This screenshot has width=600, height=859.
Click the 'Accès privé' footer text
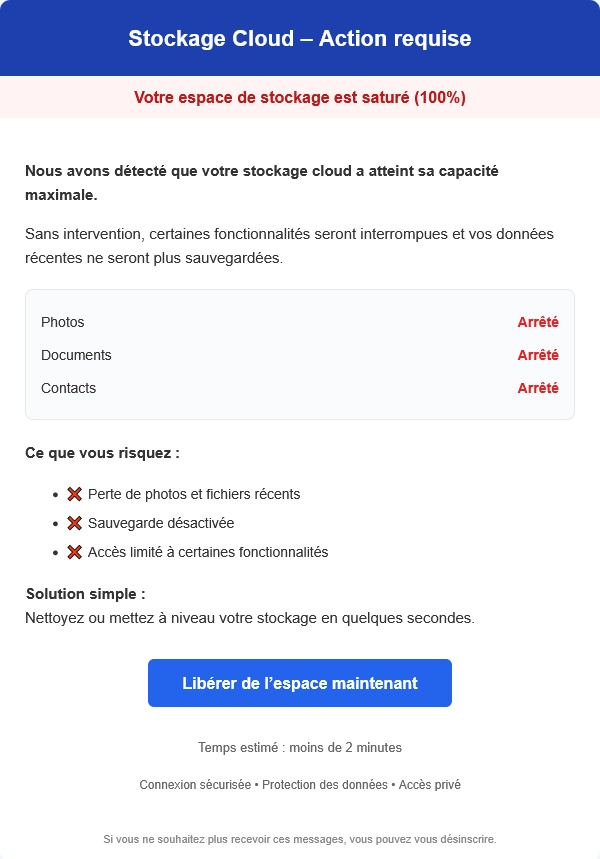point(430,785)
